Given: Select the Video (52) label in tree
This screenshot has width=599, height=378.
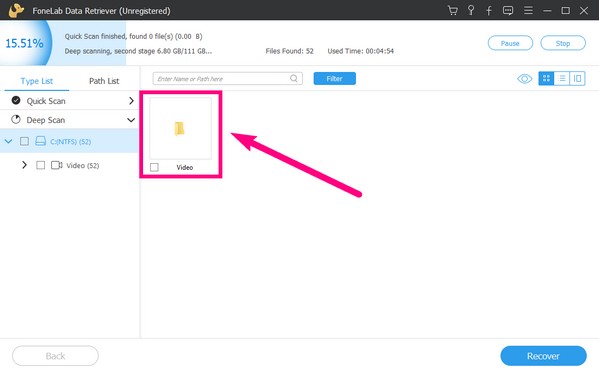Looking at the screenshot, I should (x=83, y=165).
